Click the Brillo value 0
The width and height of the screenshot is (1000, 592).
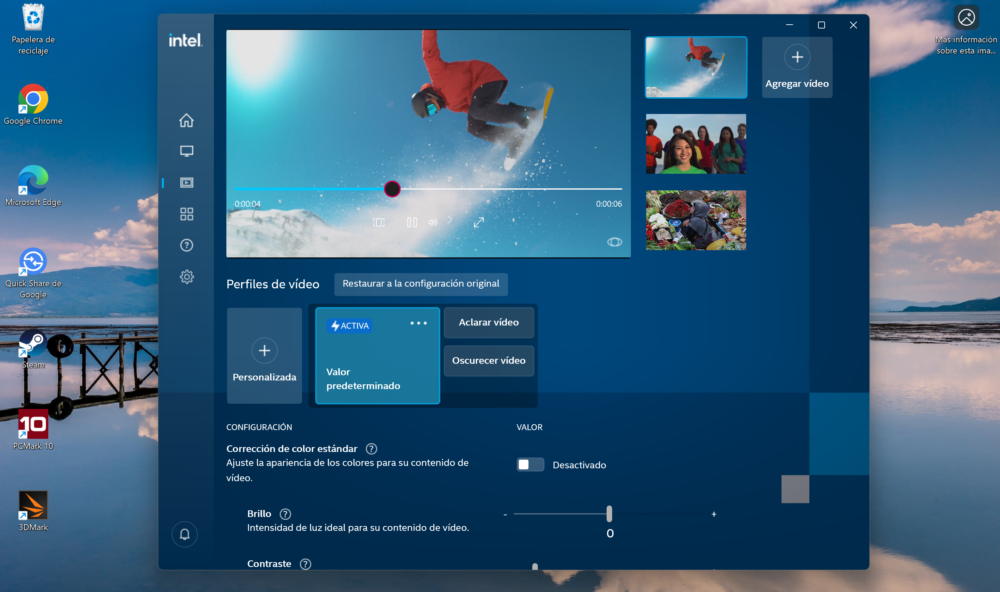(x=610, y=533)
